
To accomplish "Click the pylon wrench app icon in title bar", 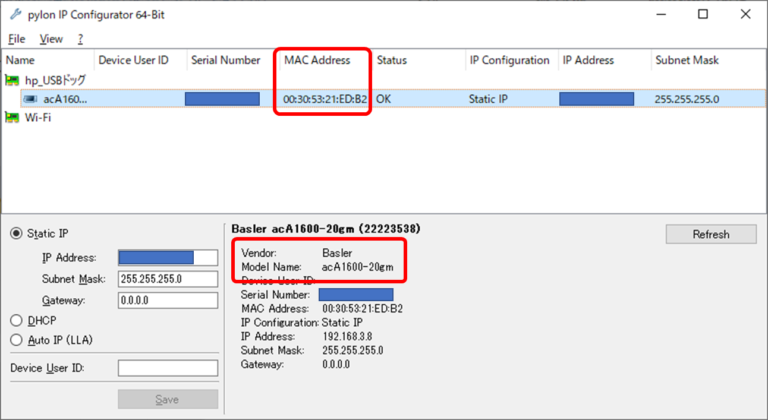I will 15,15.
